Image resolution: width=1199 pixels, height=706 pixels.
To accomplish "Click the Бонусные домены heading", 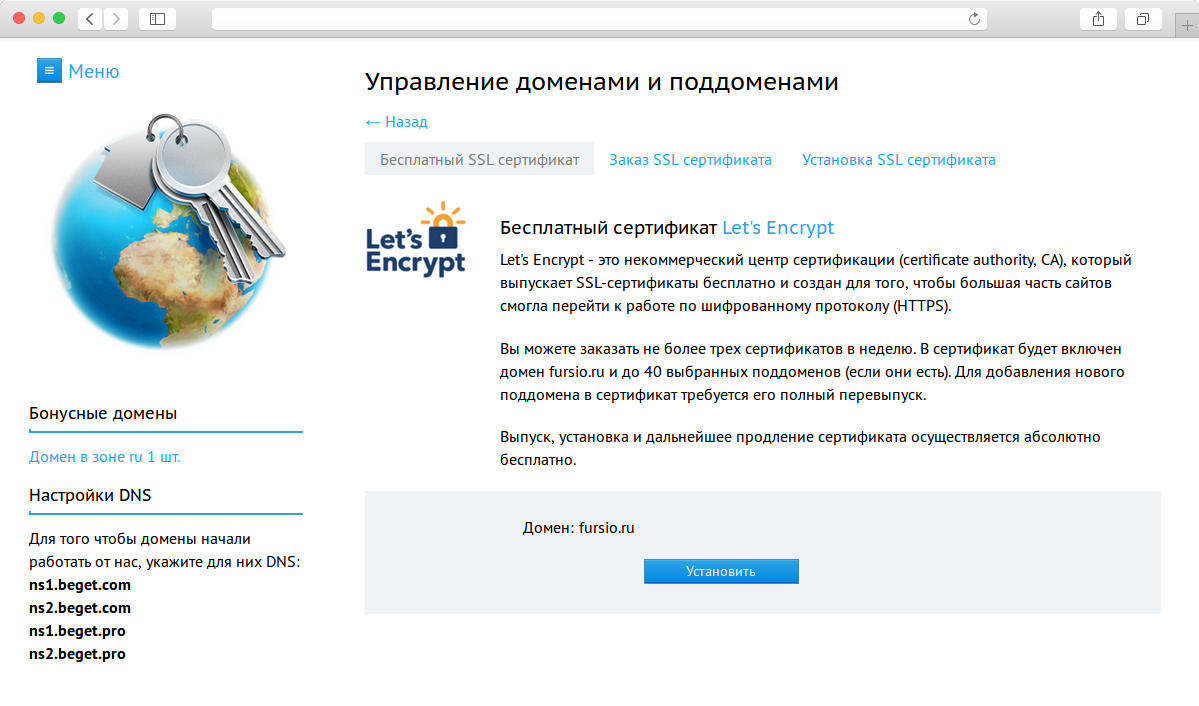I will coord(103,413).
